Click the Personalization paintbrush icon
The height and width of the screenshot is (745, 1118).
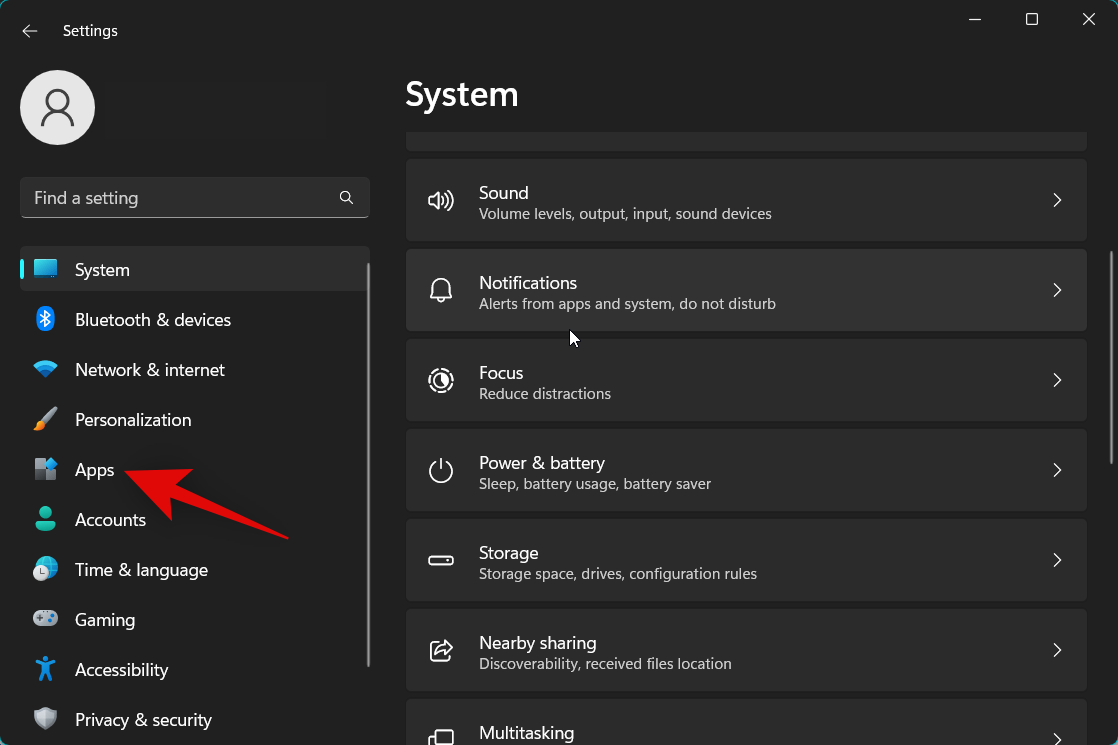coord(45,419)
